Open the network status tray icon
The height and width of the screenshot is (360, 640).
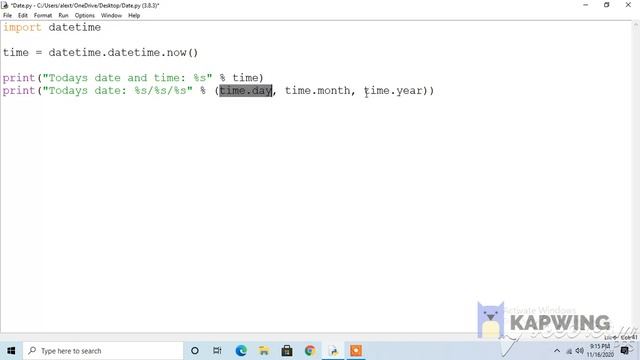pyautogui.click(x=569, y=351)
